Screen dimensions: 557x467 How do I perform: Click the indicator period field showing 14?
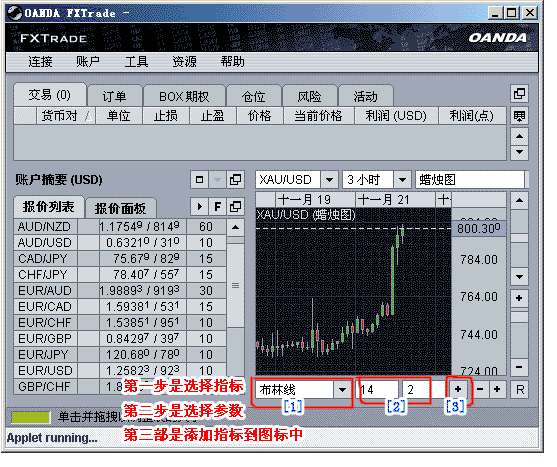click(377, 390)
